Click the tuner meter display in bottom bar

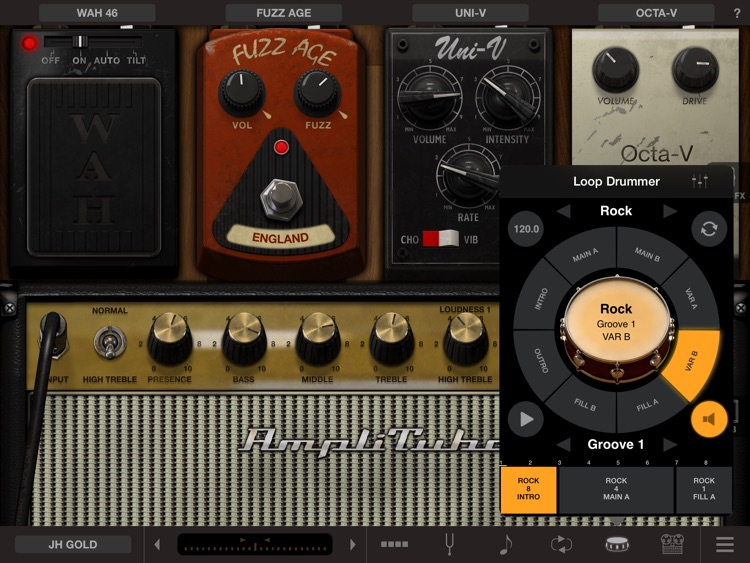tap(254, 544)
